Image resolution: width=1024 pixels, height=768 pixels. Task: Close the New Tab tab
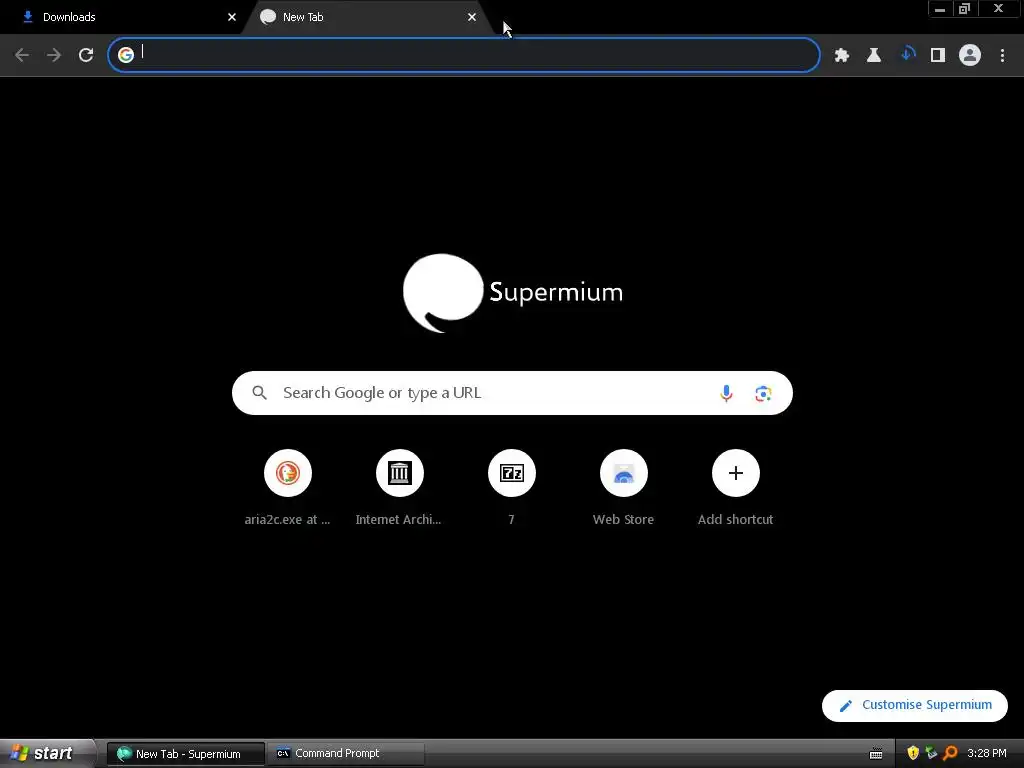(472, 17)
